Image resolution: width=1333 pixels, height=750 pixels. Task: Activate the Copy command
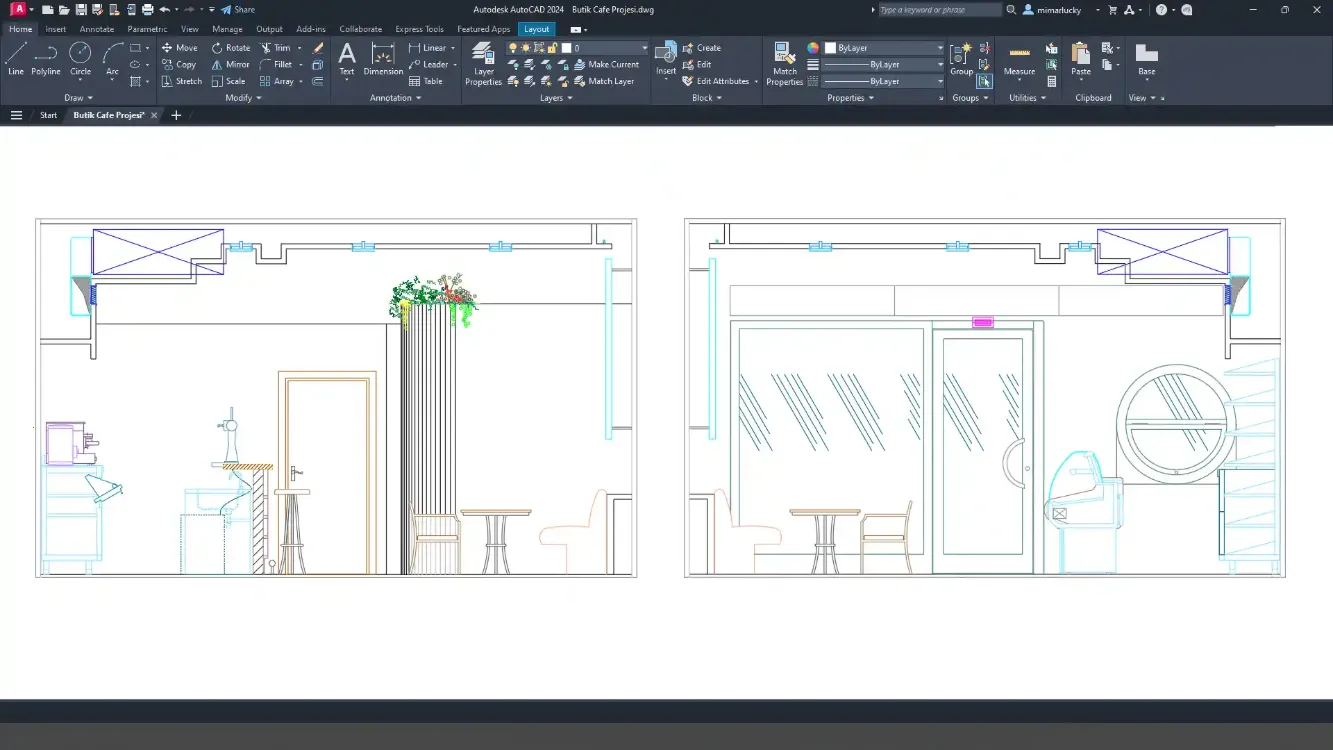[x=179, y=65]
